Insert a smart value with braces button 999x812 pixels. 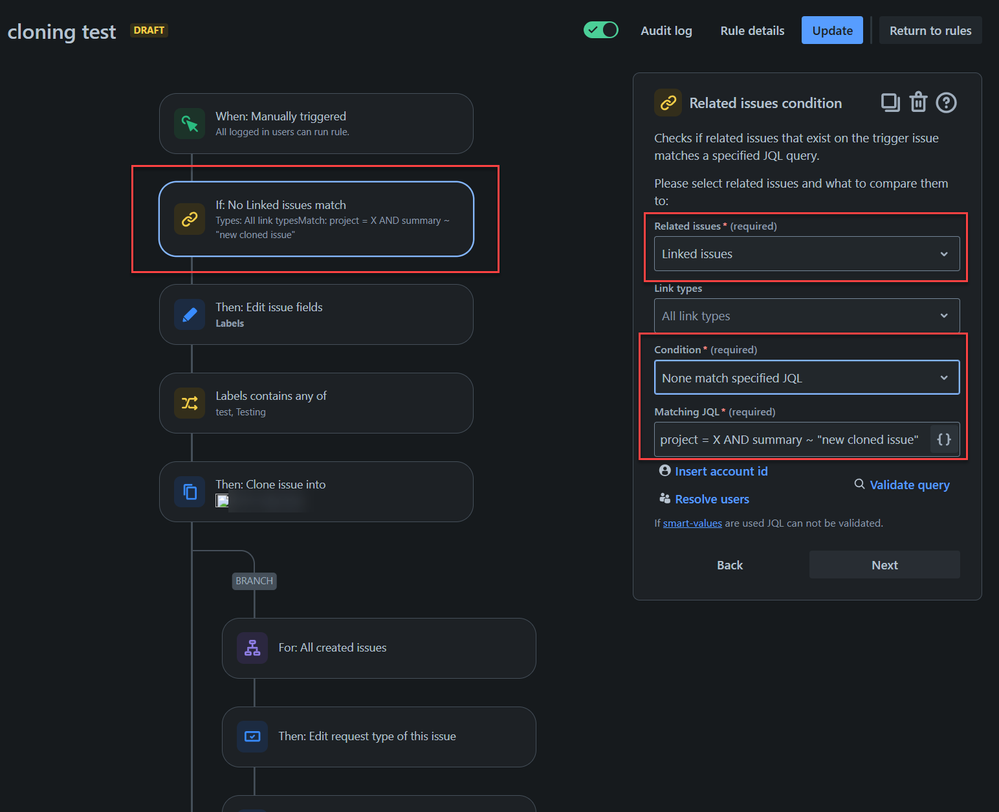tap(944, 440)
